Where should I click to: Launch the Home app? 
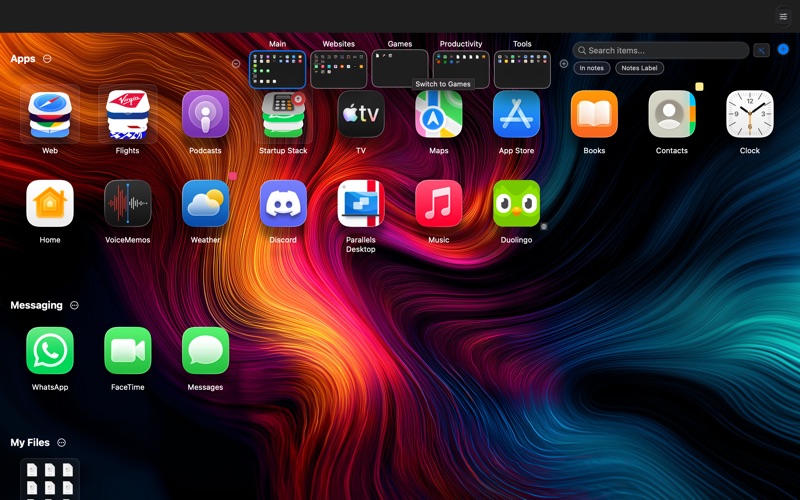click(49, 204)
